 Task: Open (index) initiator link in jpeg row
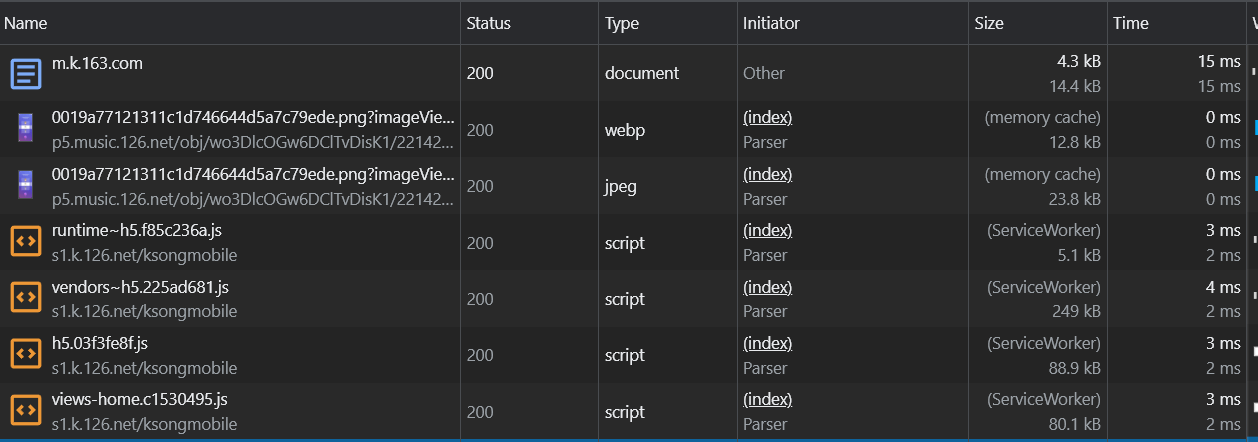pos(767,175)
